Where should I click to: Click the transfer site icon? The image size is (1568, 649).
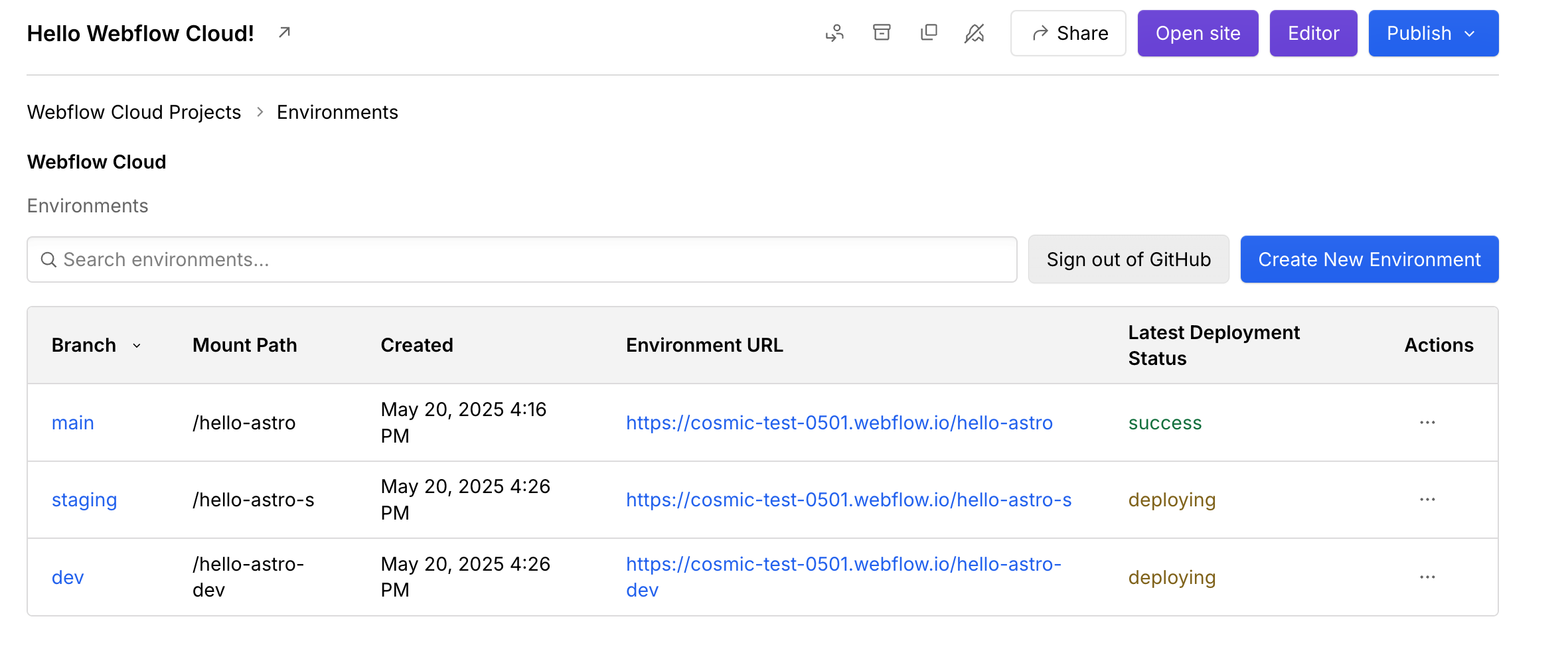pyautogui.click(x=835, y=33)
